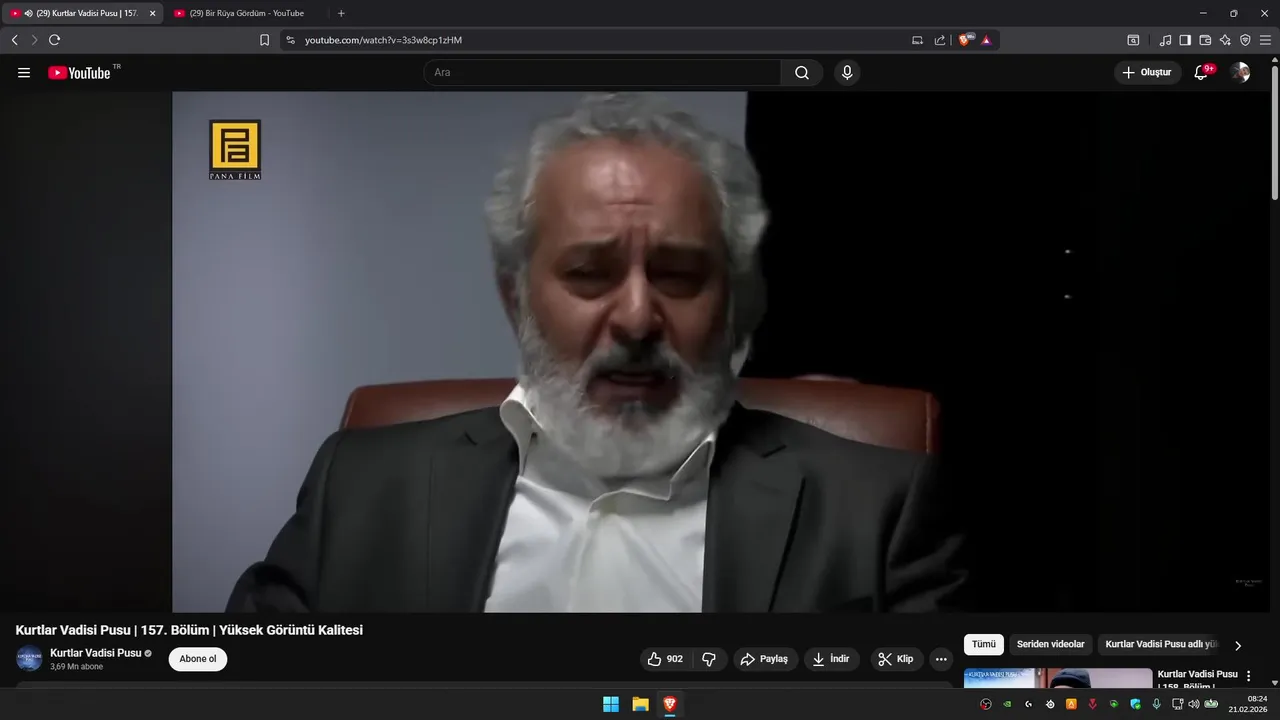The width and height of the screenshot is (1280, 720).
Task: Switch to Bir Rüya Gördüm browser tab
Action: tap(246, 13)
